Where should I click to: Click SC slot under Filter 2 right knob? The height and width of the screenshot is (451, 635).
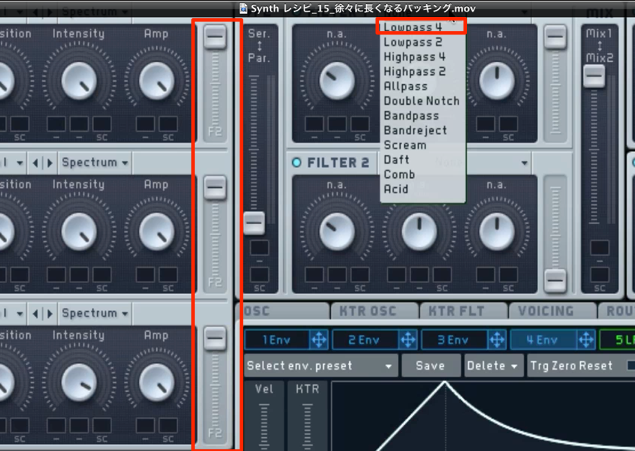click(x=508, y=275)
